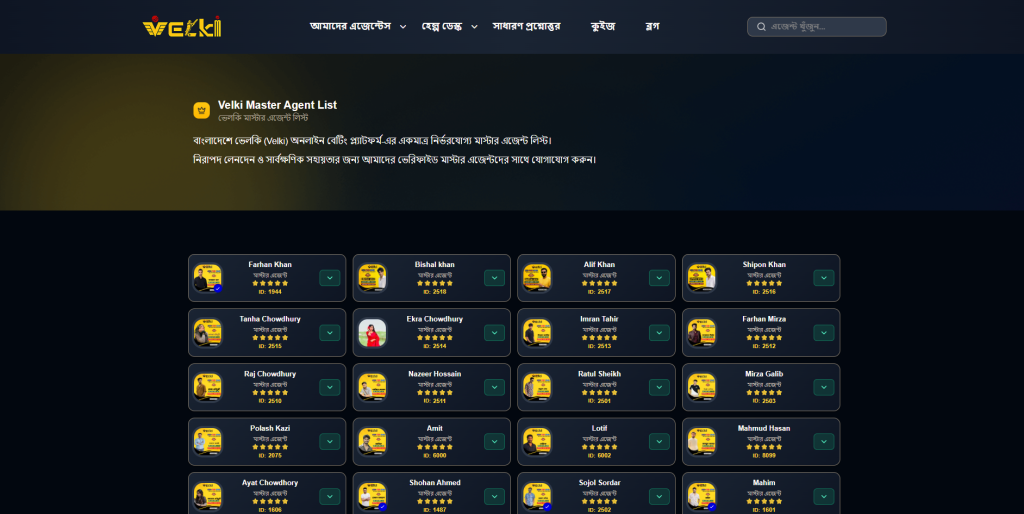
Task: Open Polash Kazi's avatar thumbnail
Action: (208, 442)
